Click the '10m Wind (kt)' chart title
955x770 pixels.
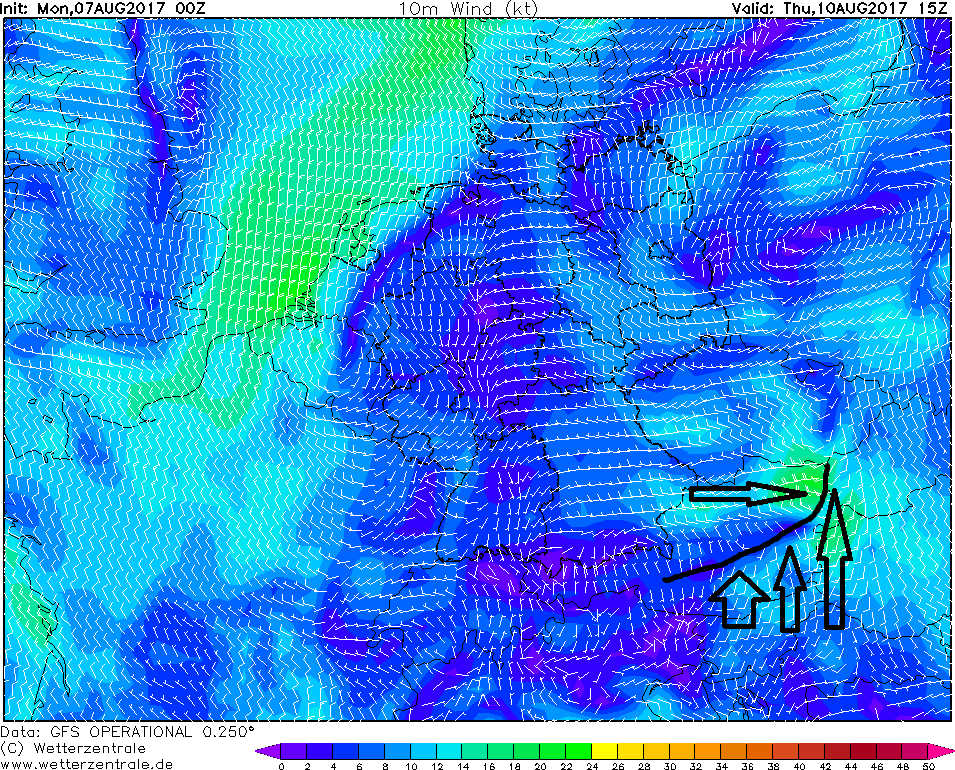468,9
